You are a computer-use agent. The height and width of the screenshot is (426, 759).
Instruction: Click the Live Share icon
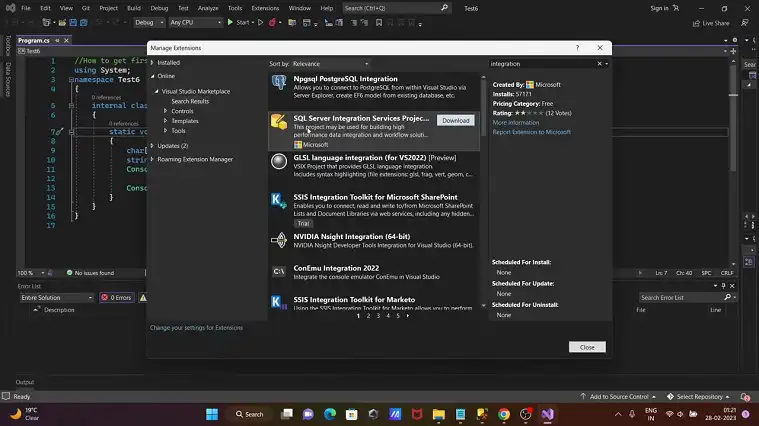[696, 23]
